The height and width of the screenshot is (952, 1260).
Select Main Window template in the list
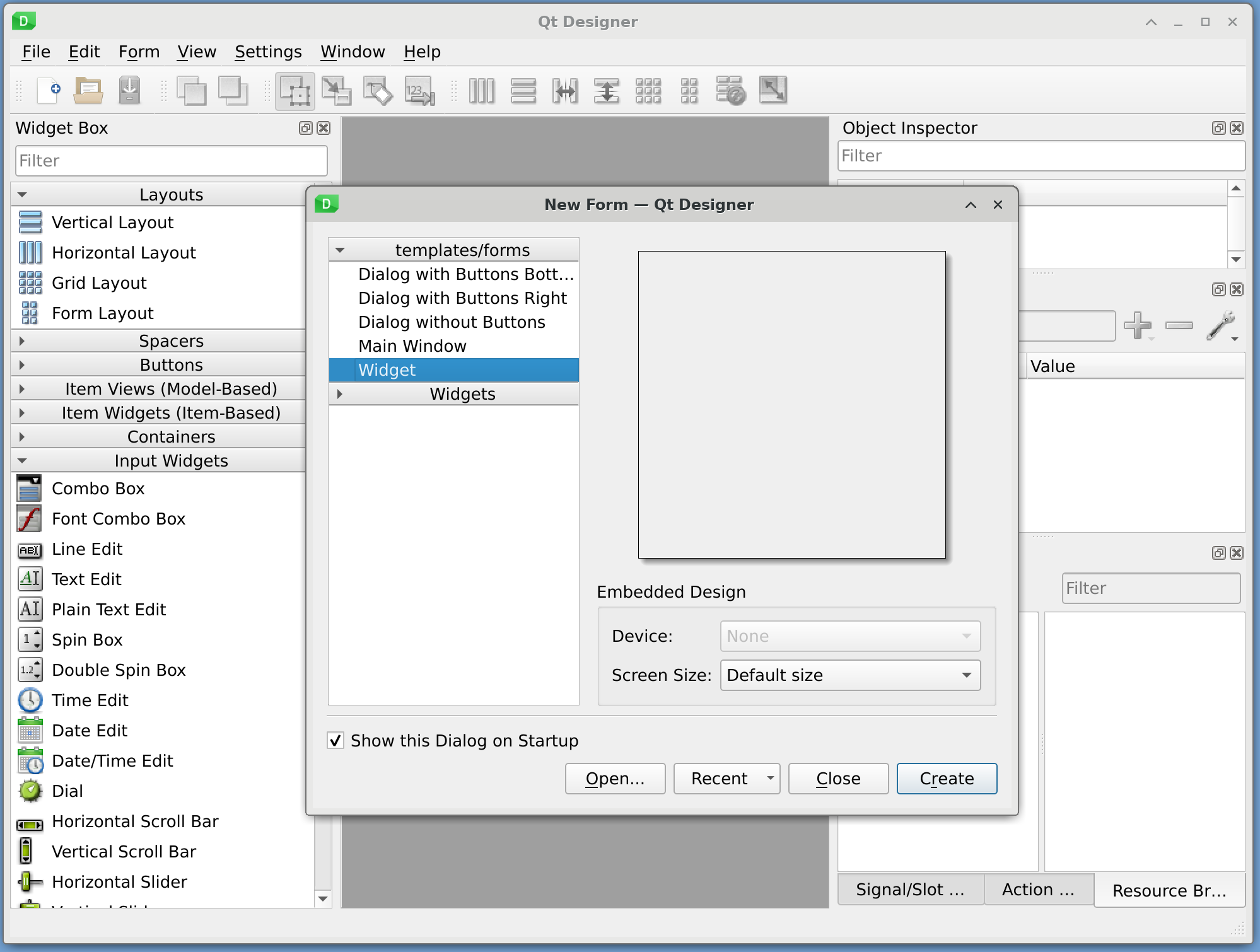tap(412, 346)
